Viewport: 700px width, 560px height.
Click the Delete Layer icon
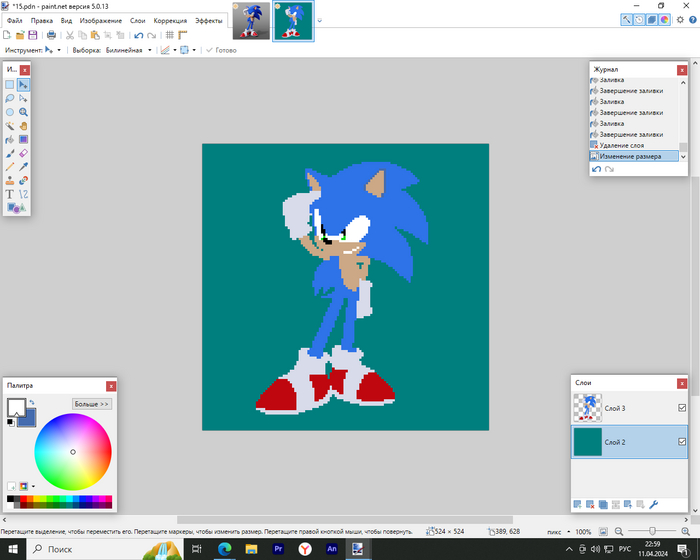pos(590,504)
